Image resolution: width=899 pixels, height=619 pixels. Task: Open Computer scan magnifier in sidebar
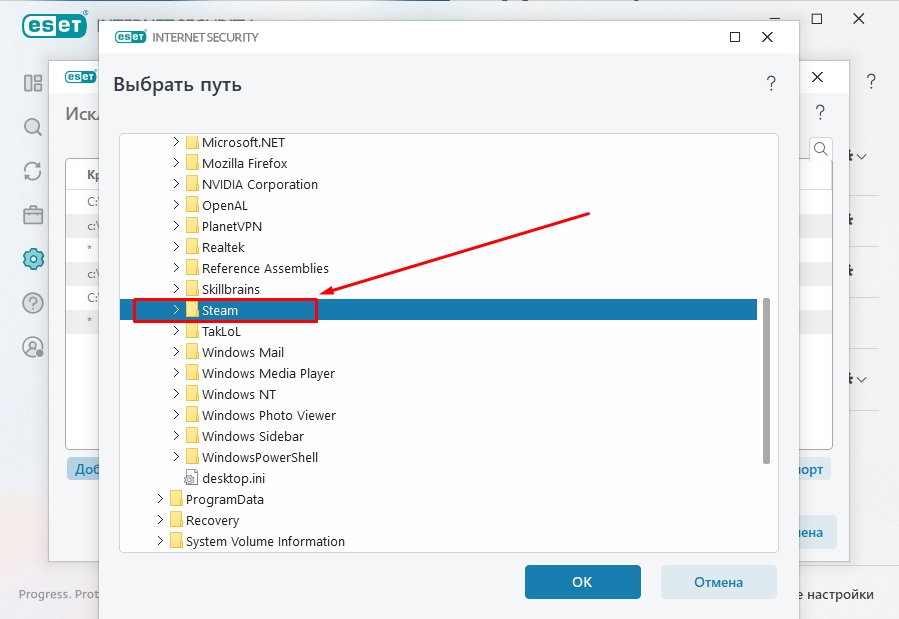tap(33, 127)
